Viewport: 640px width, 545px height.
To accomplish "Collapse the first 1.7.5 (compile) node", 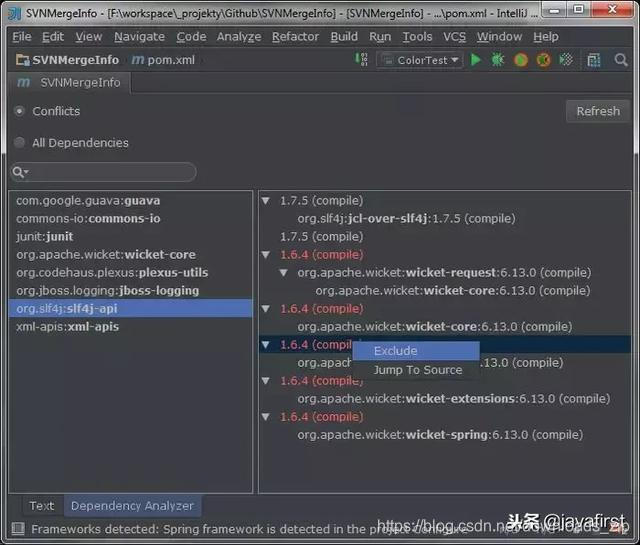I will [x=266, y=200].
